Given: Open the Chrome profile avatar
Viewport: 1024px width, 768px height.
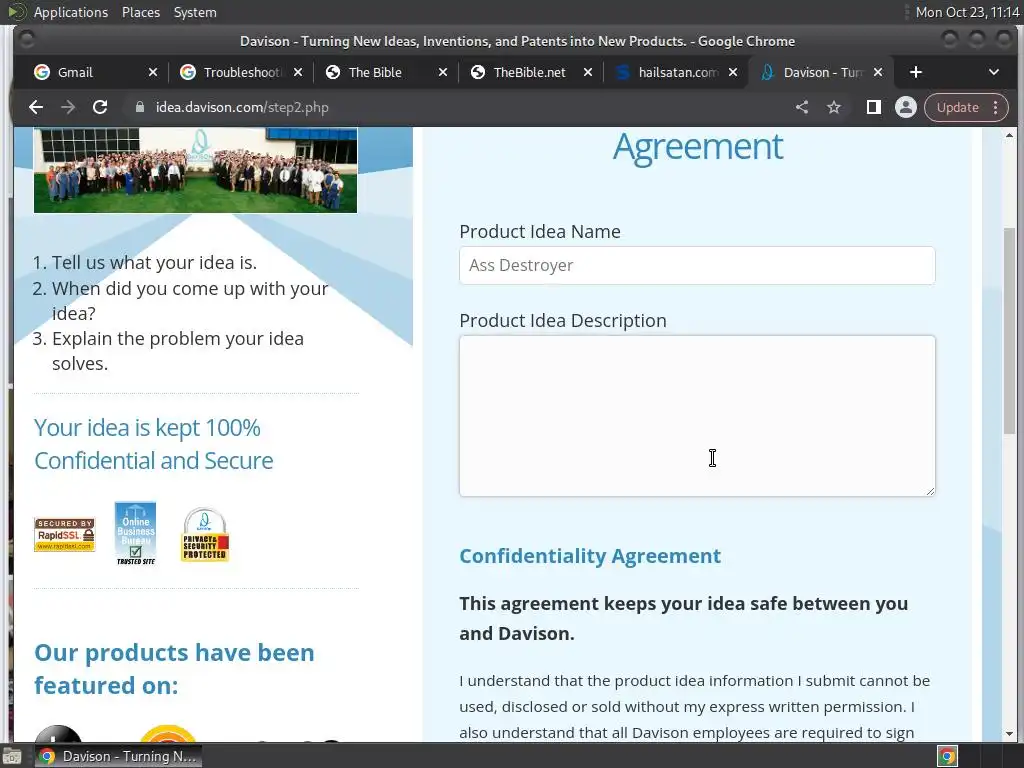Looking at the screenshot, I should (x=906, y=107).
